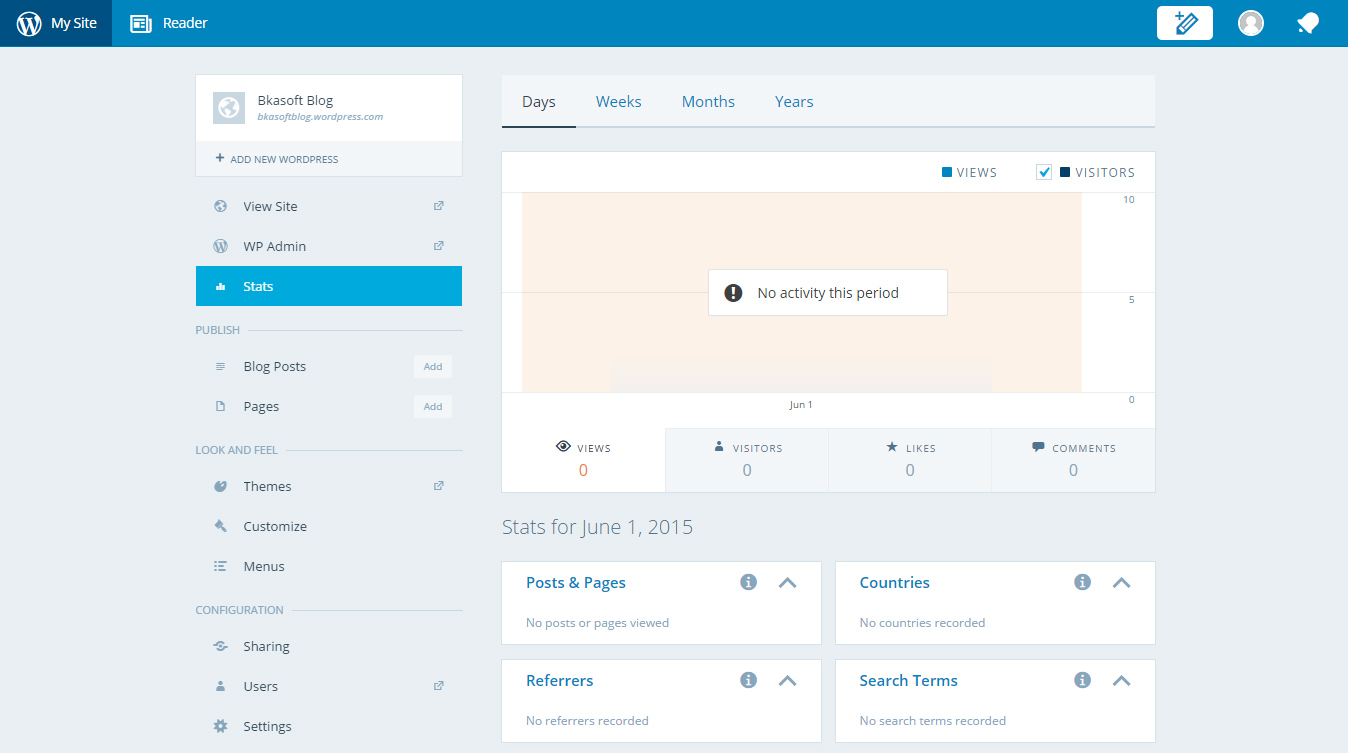
Task: Open Reader in the top bar
Action: (x=169, y=23)
